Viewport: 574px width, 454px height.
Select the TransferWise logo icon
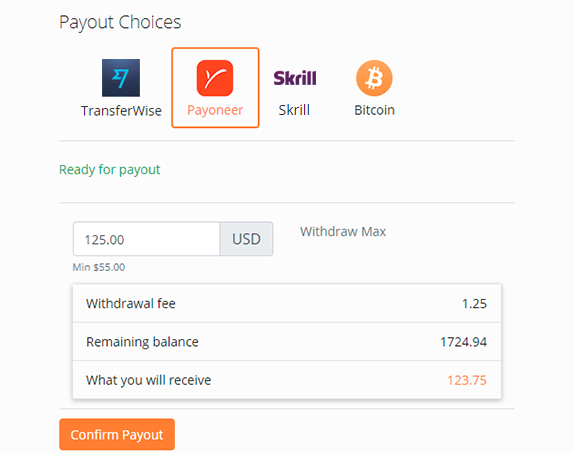pyautogui.click(x=121, y=78)
